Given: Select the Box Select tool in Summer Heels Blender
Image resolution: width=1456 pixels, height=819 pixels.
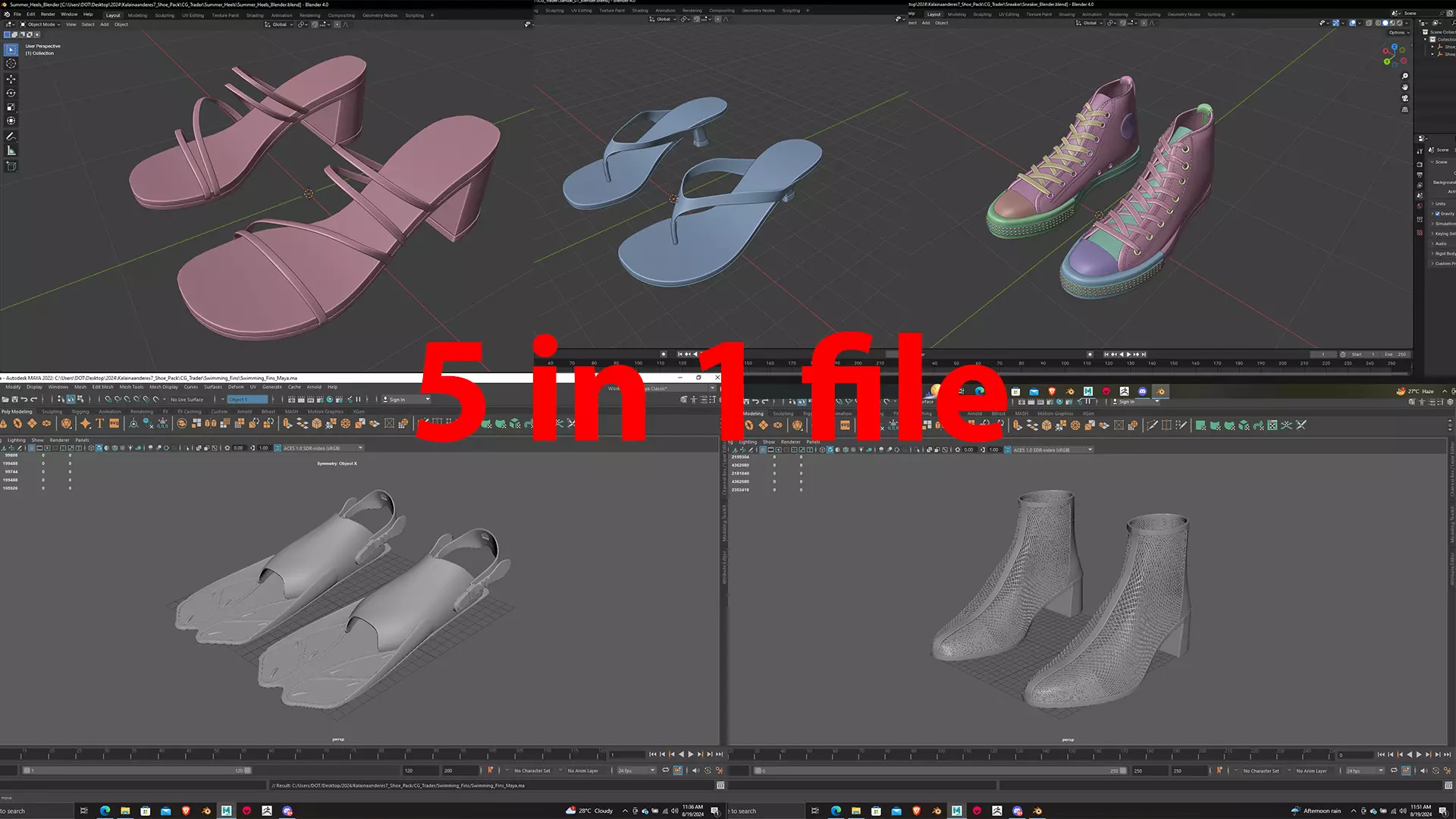Looking at the screenshot, I should pos(11,49).
